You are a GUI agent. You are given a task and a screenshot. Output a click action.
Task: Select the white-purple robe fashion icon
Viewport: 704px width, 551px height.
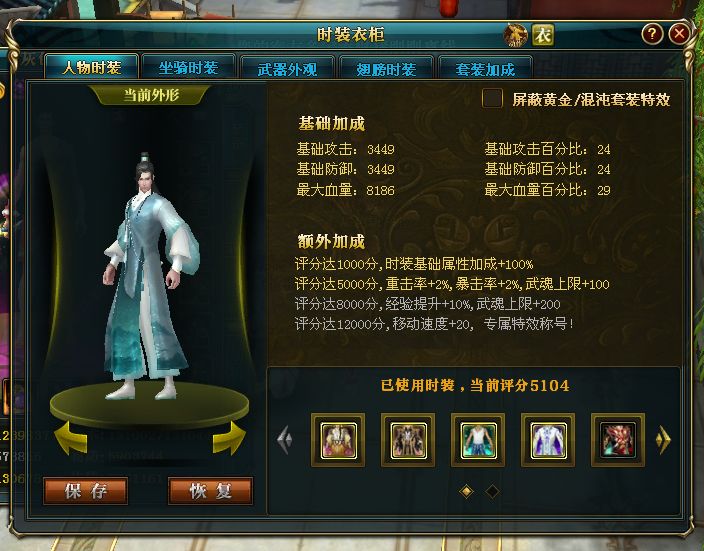(548, 440)
